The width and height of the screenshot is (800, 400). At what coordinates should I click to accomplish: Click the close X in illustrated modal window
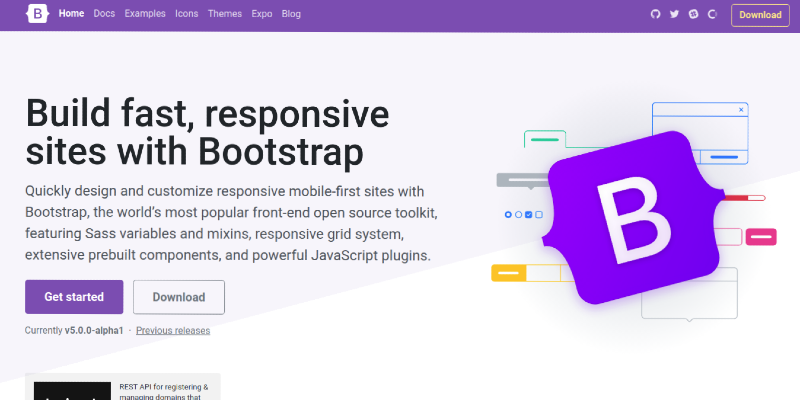tap(740, 109)
